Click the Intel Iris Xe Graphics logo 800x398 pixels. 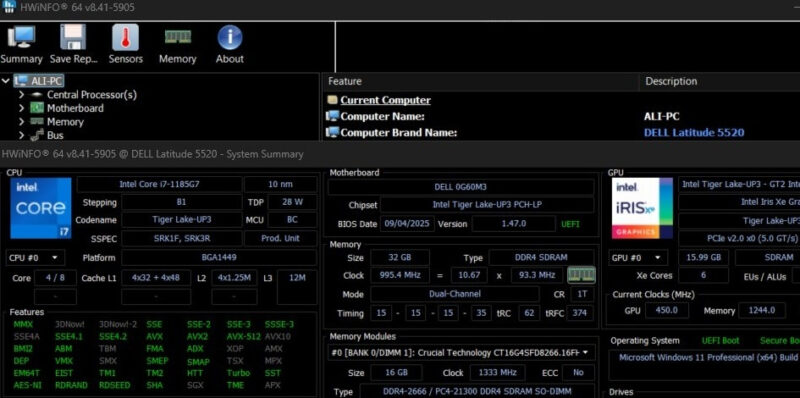[x=642, y=208]
